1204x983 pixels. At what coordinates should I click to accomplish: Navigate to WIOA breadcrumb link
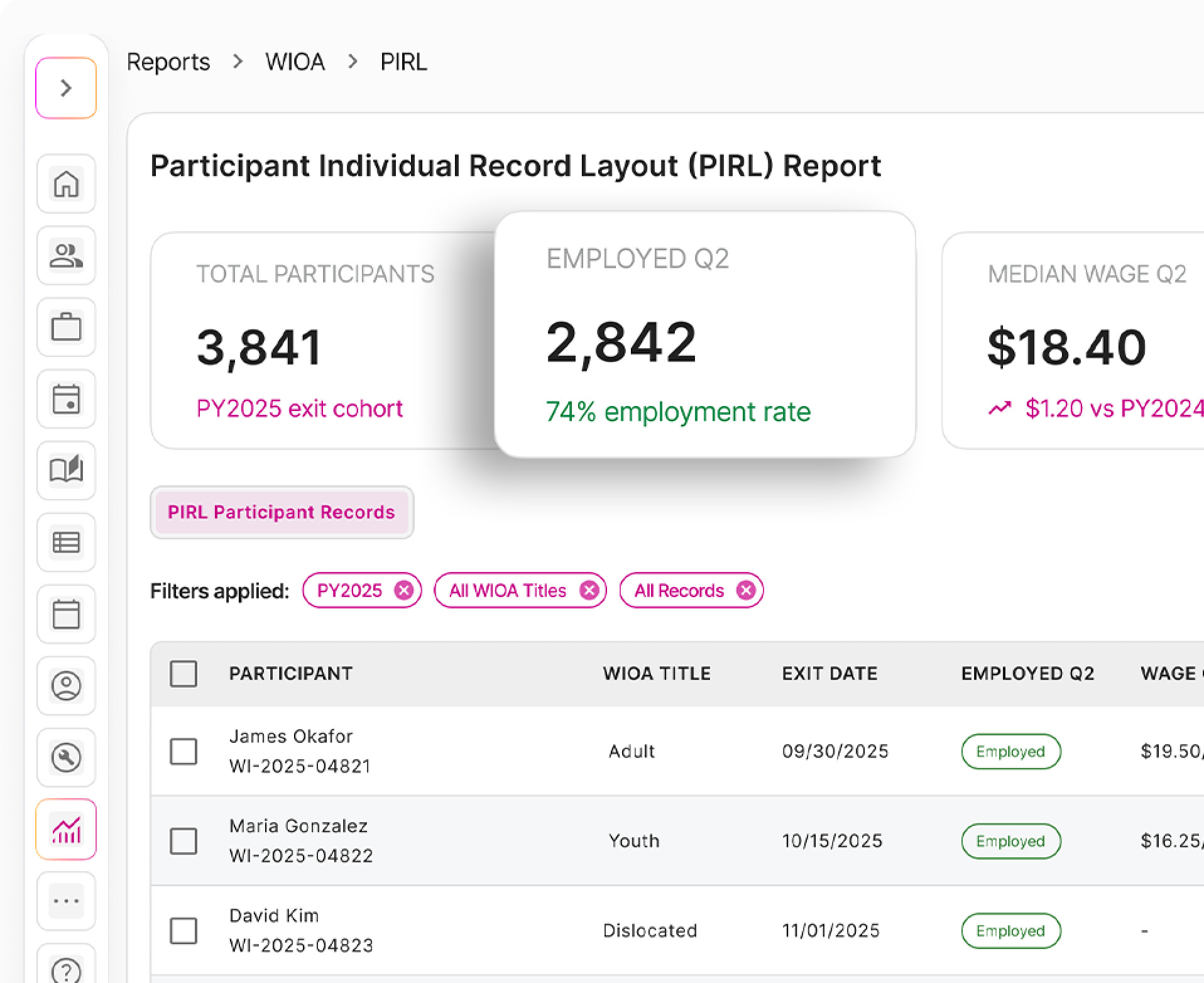295,62
